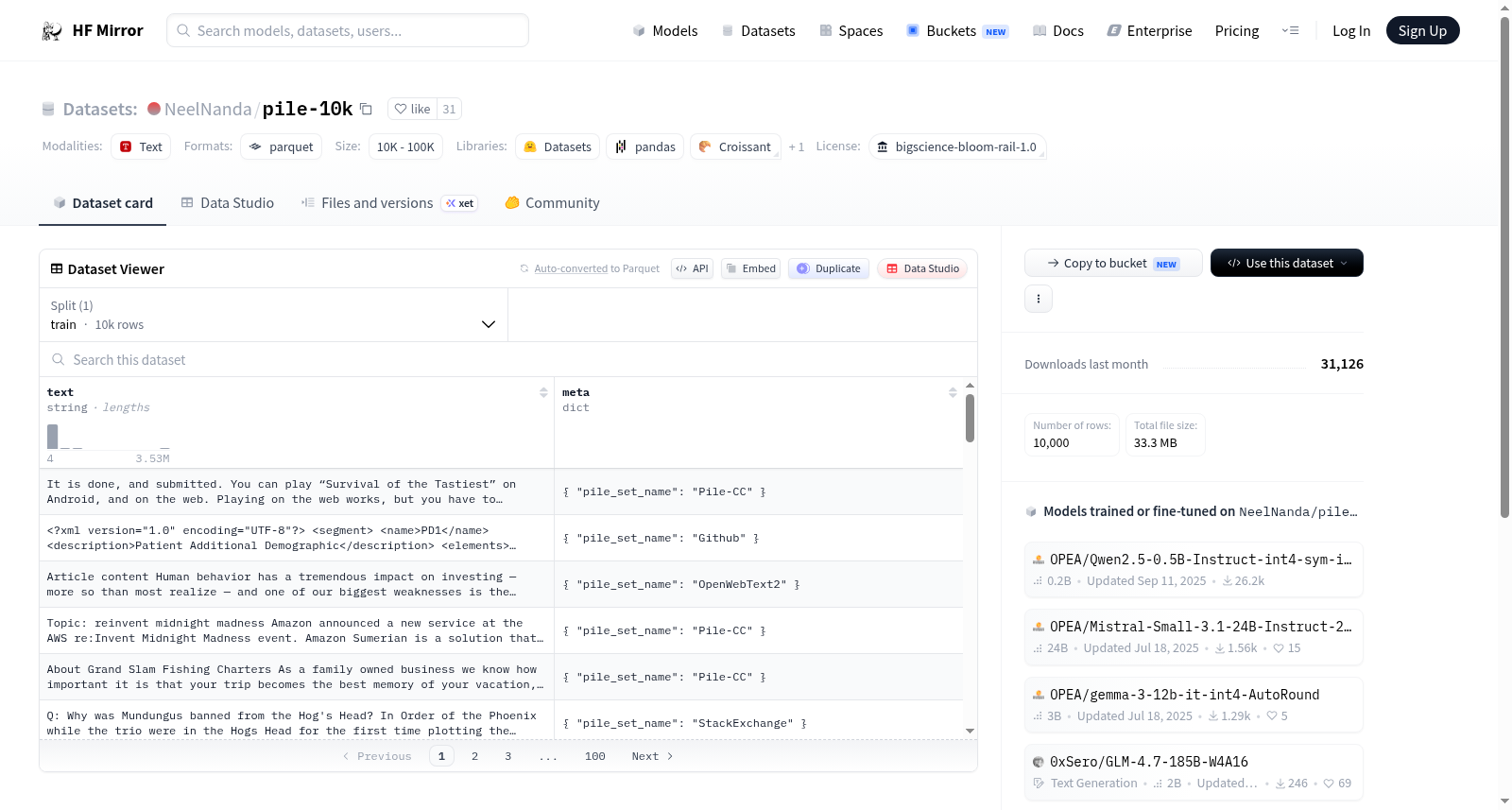Open the Pricing page
Viewport: 1512px width, 810px height.
(x=1237, y=31)
